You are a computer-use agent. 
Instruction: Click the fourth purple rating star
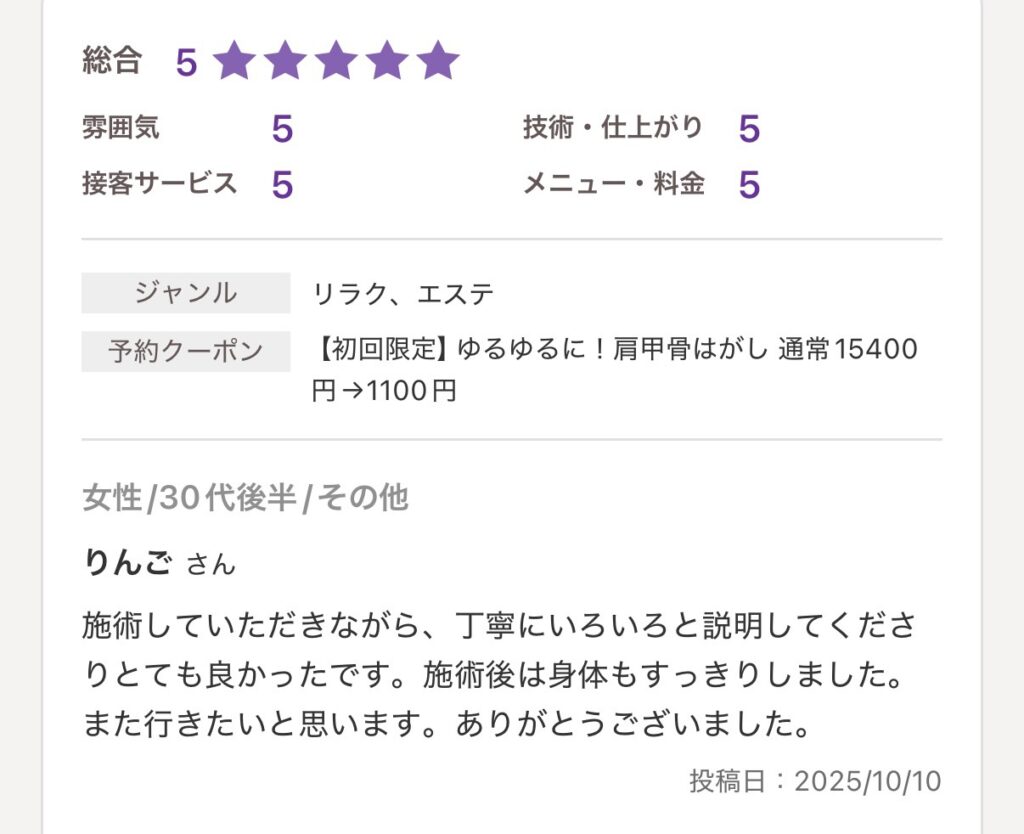point(387,61)
